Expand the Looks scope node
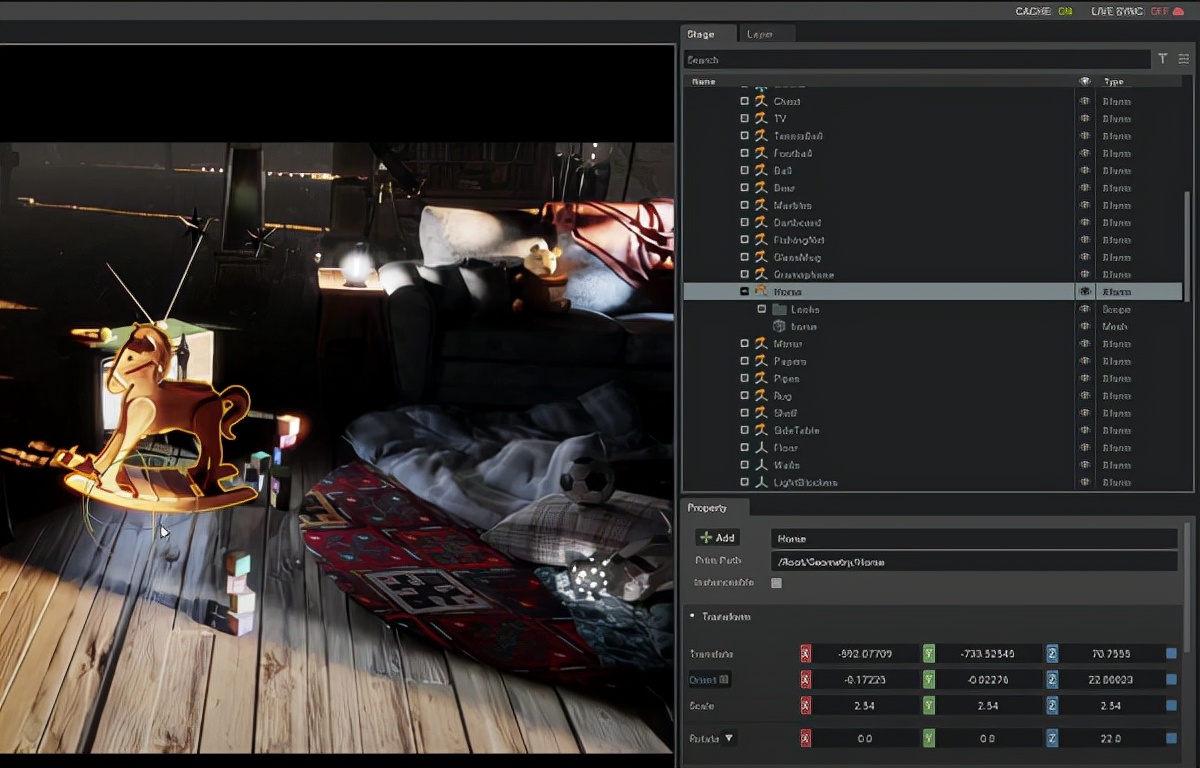 point(761,309)
